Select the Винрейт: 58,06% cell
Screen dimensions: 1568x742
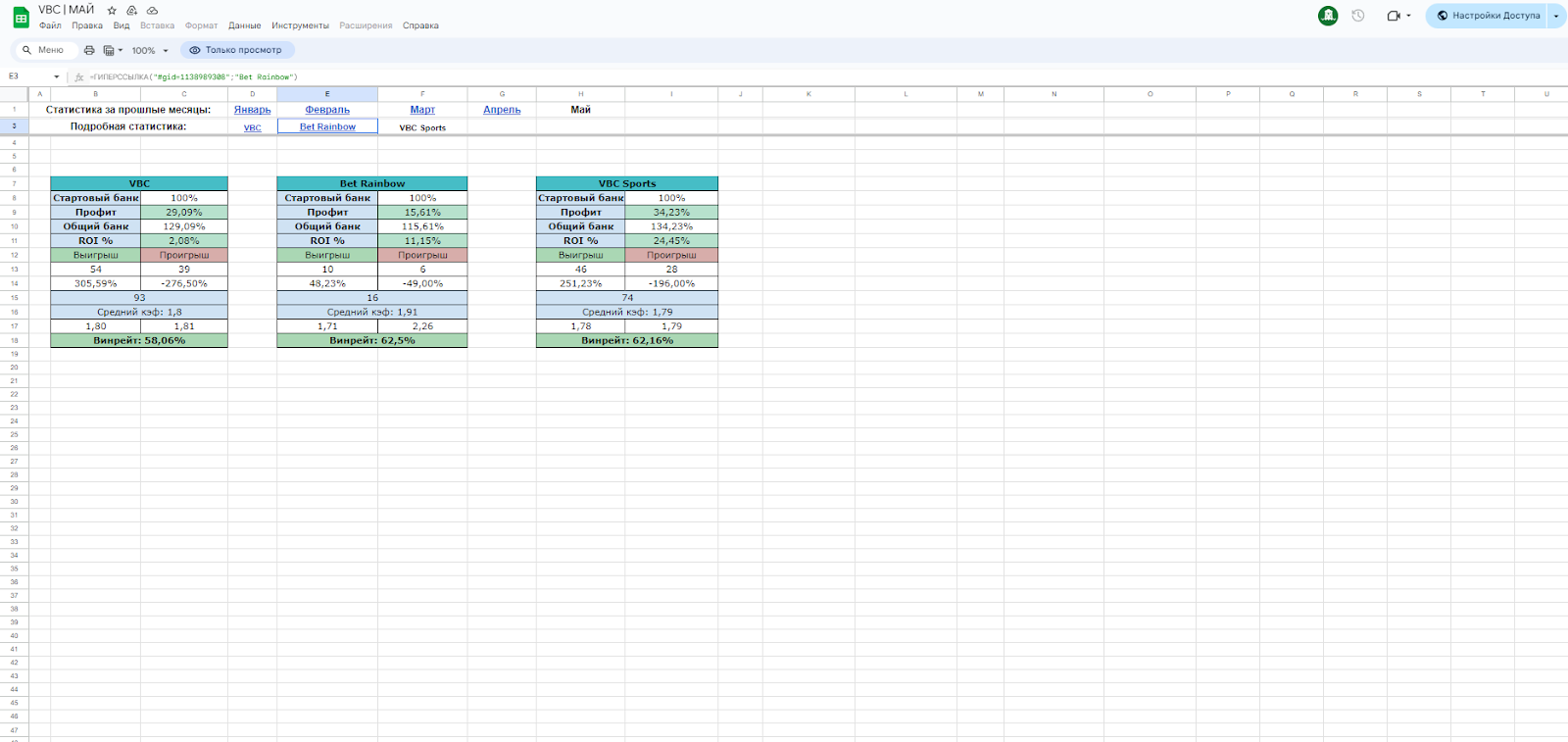click(x=139, y=340)
